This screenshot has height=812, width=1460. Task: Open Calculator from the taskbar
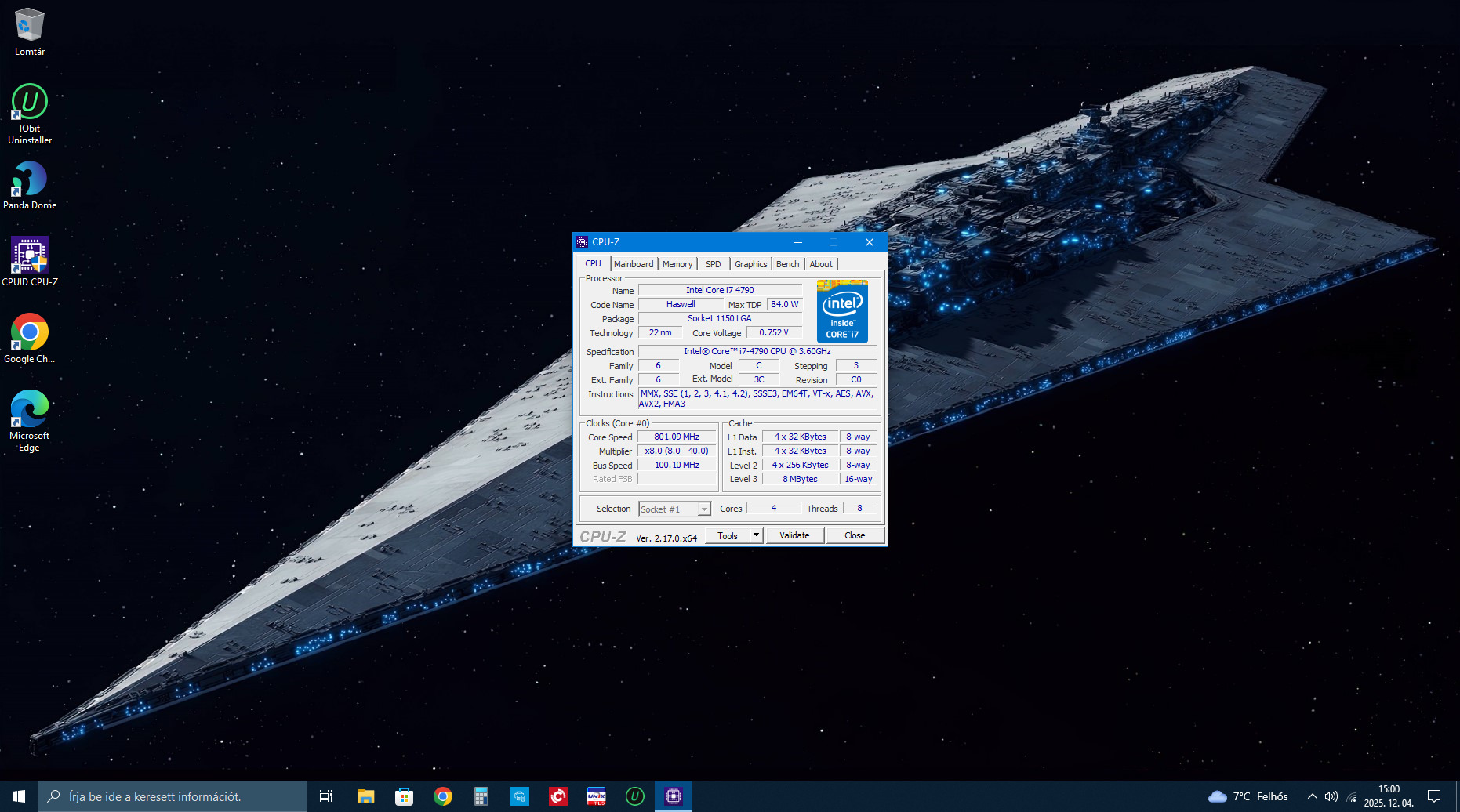tap(481, 796)
